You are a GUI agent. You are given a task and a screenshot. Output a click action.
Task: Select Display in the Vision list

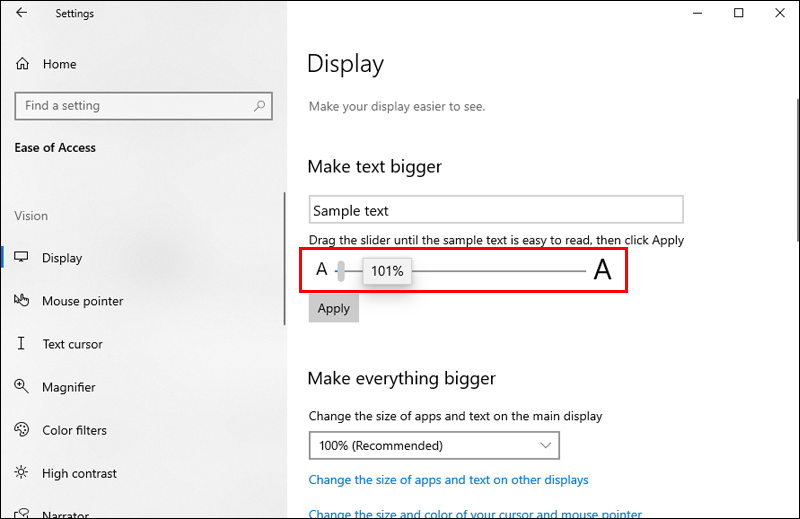(x=62, y=258)
